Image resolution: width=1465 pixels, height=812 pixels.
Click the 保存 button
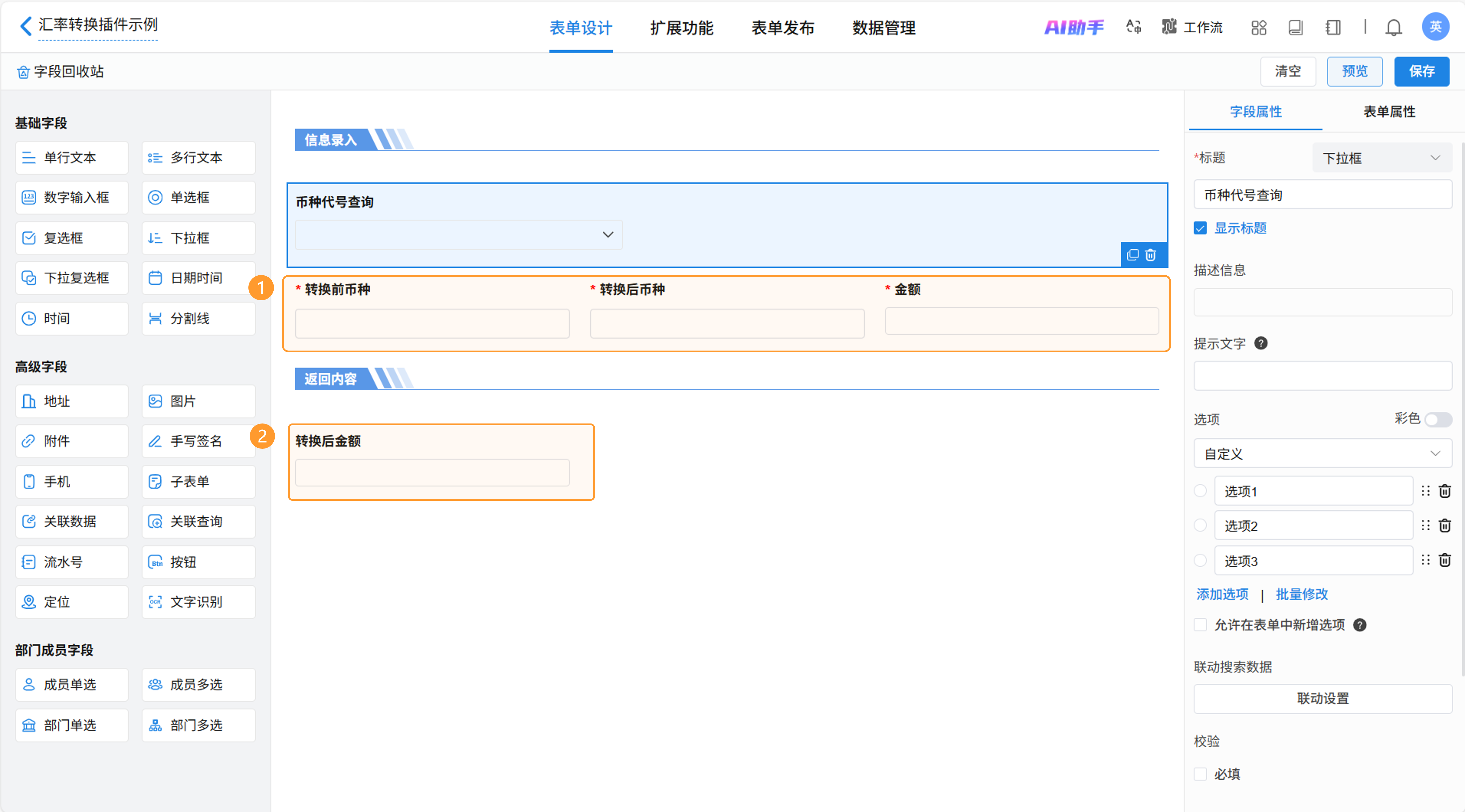tap(1421, 72)
